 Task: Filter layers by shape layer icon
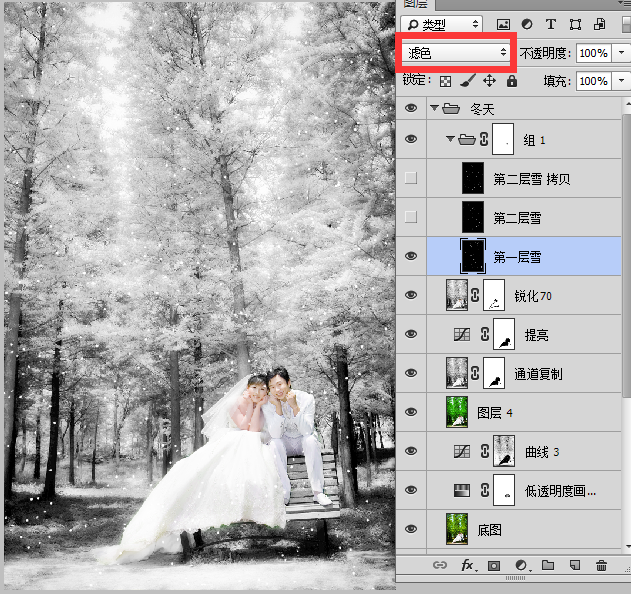tap(575, 25)
